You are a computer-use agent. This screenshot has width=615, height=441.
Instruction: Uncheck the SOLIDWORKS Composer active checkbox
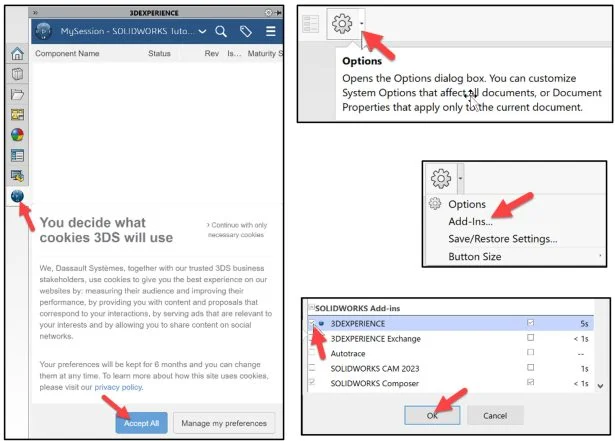(312, 382)
